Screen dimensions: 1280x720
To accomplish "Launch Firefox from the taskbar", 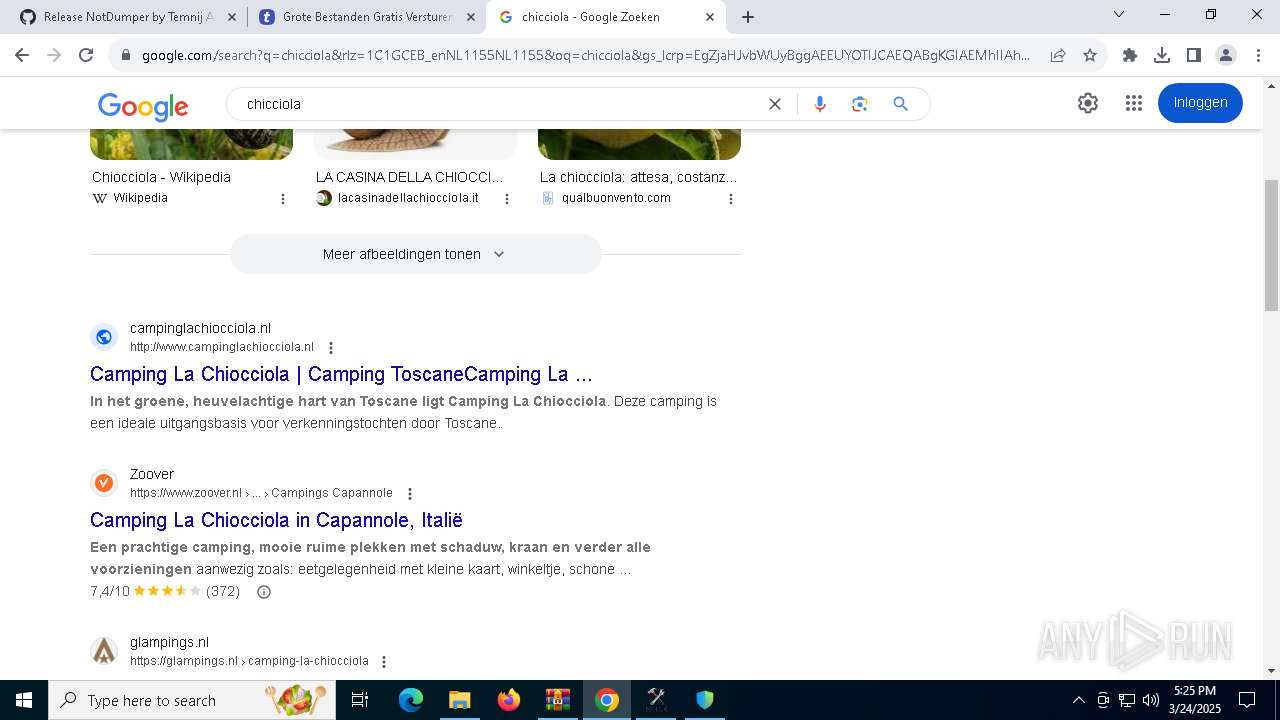I will coord(509,700).
